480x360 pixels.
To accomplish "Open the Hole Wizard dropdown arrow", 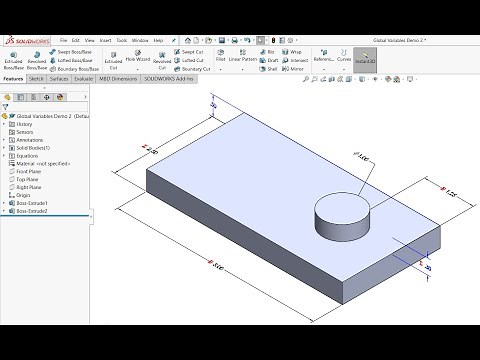I will [138, 69].
